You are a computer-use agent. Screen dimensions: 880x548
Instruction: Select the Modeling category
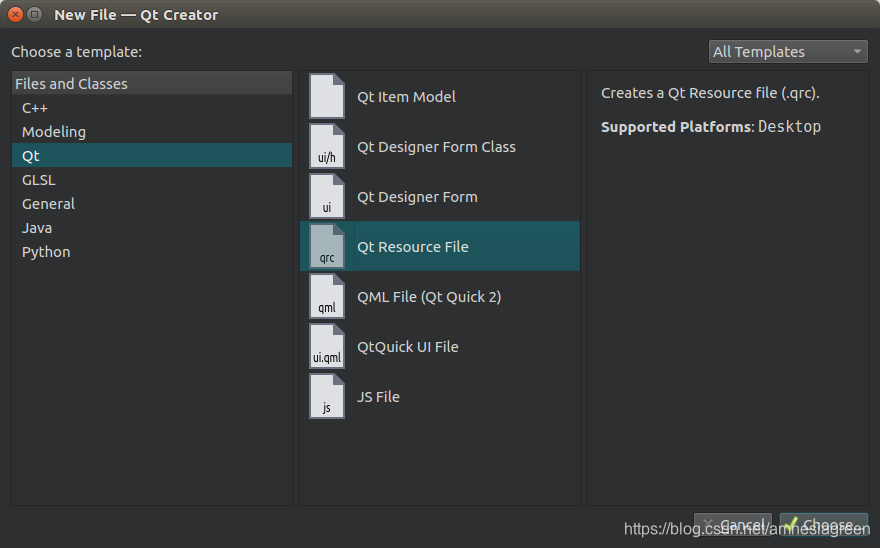152,132
